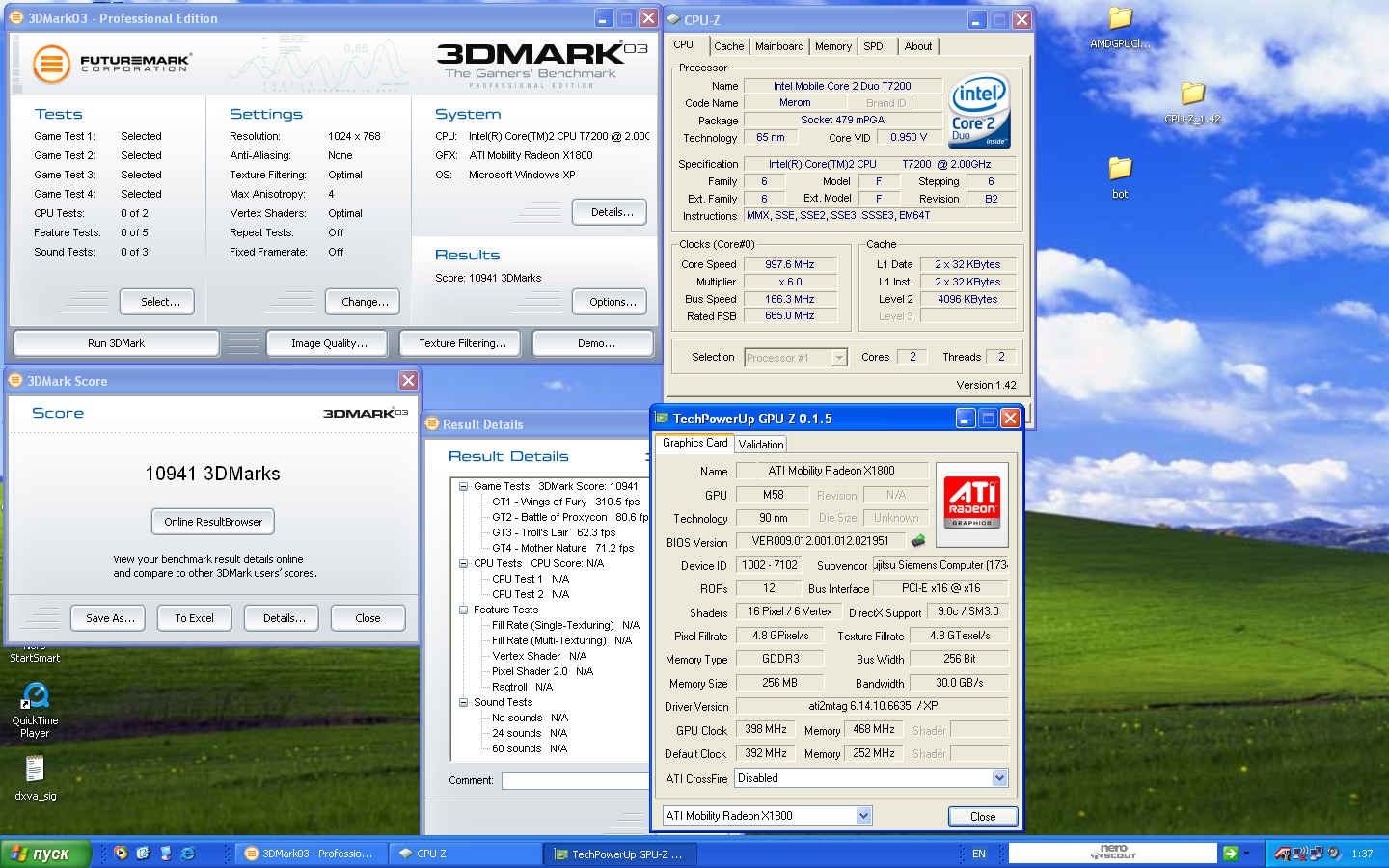
Task: Open the bot desktop folder
Action: tap(1120, 168)
